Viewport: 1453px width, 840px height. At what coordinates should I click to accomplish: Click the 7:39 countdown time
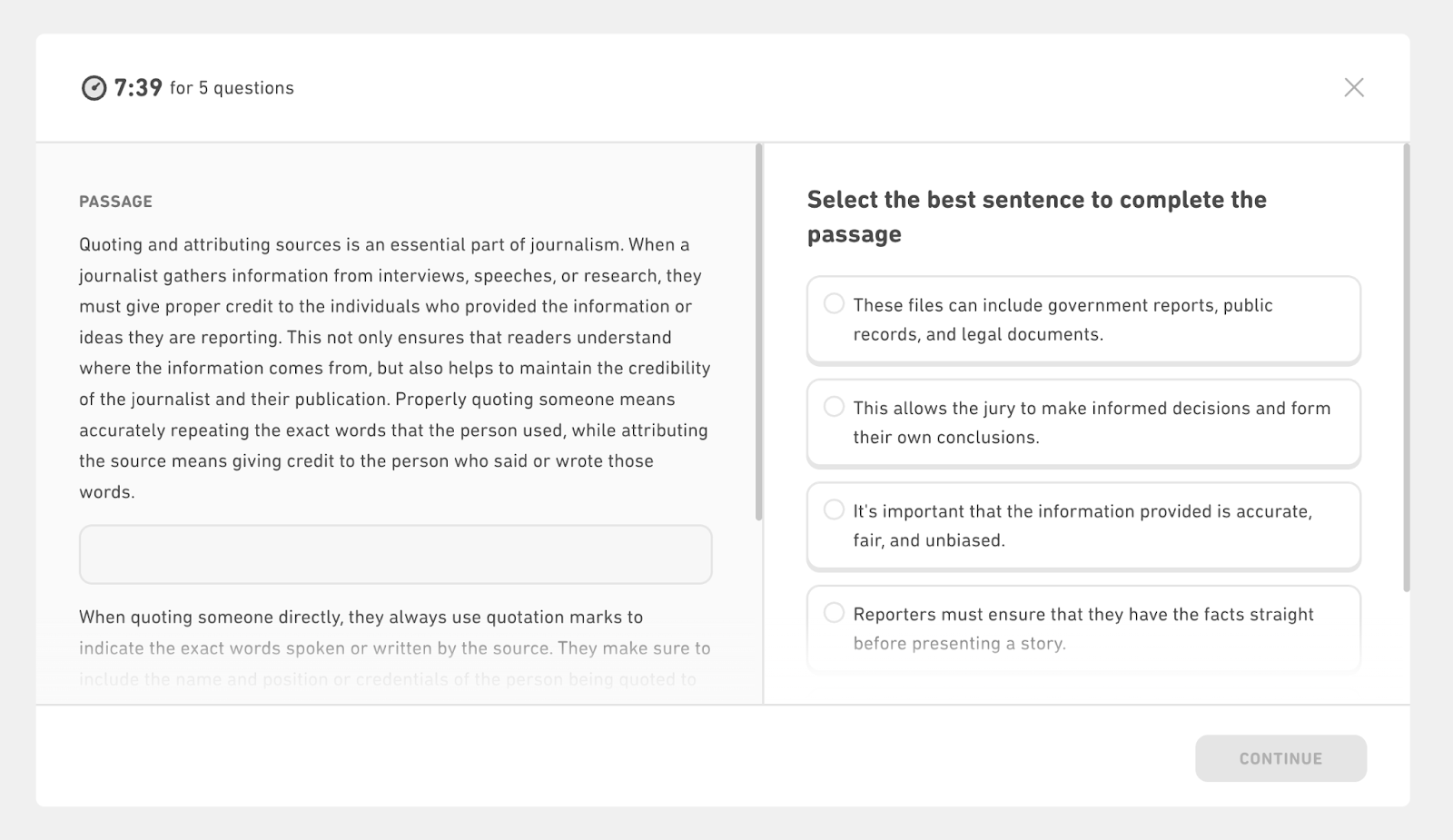point(138,88)
